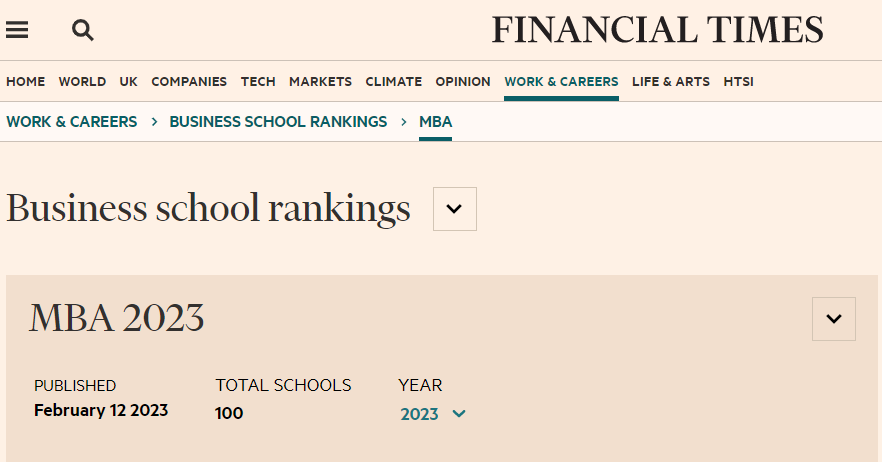Viewport: 882px width, 462px height.
Task: Expand the MBA 2023 ranking selector
Action: tap(833, 319)
